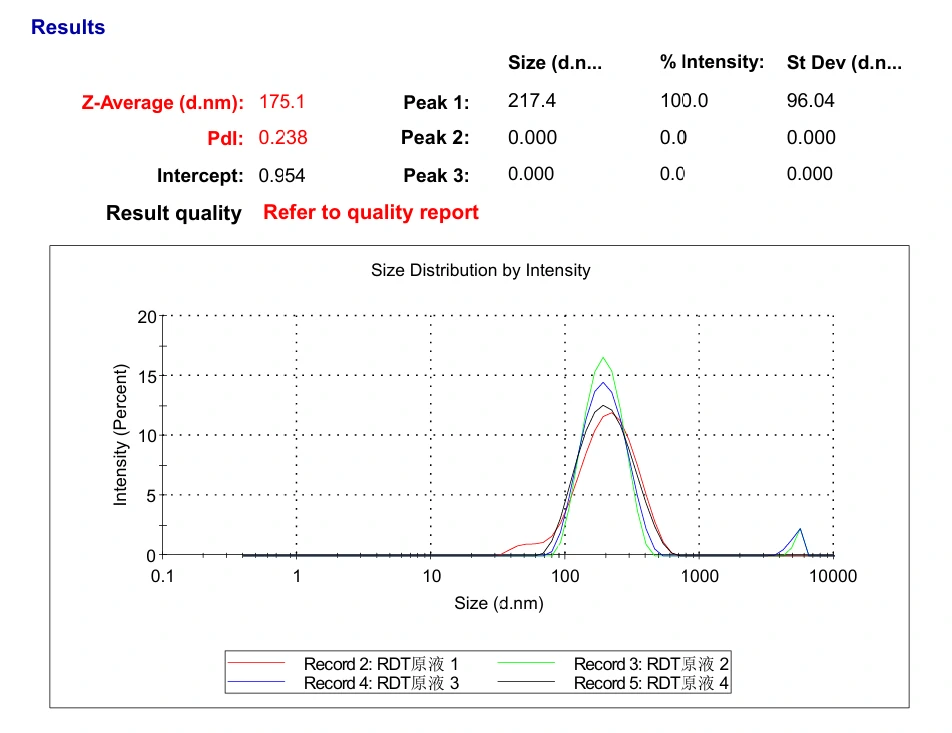The width and height of the screenshot is (952, 733).
Task: Select the blue Record 4 legend entry
Action: click(x=381, y=683)
